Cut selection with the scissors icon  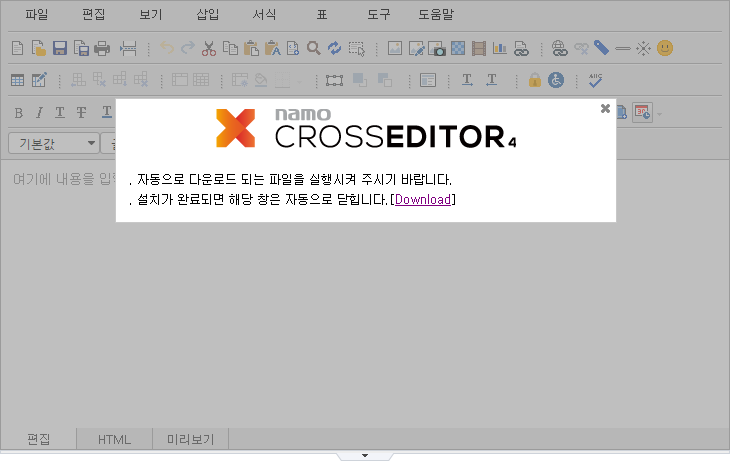[209, 48]
